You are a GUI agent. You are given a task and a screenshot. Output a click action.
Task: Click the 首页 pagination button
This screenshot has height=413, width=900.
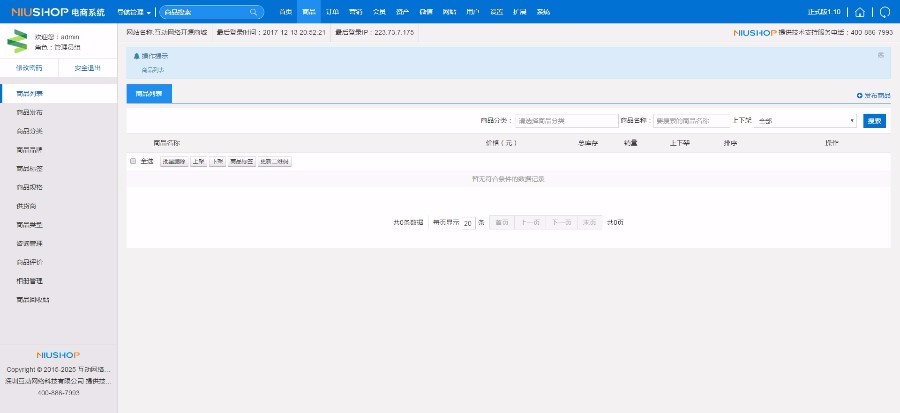502,223
